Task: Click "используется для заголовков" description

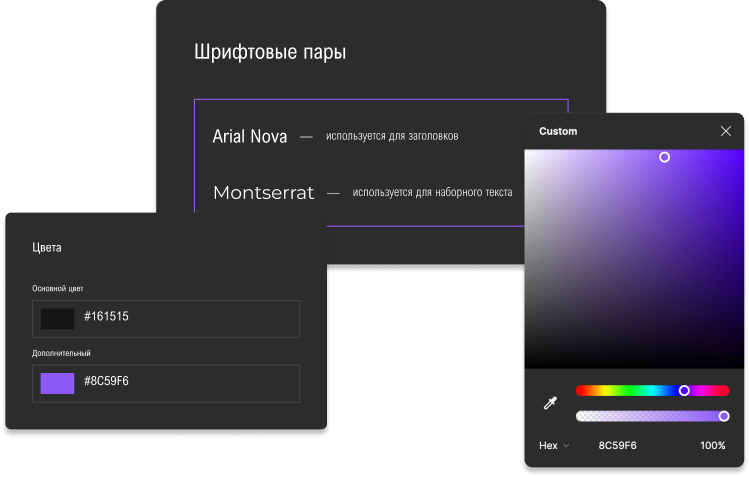Action: 392,136
